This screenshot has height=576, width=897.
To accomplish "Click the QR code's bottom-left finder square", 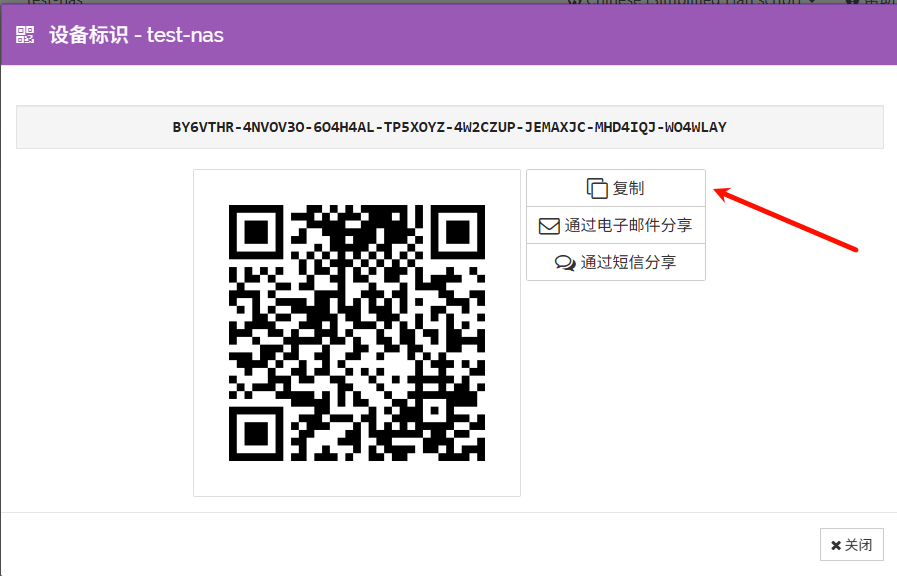I will (256, 434).
